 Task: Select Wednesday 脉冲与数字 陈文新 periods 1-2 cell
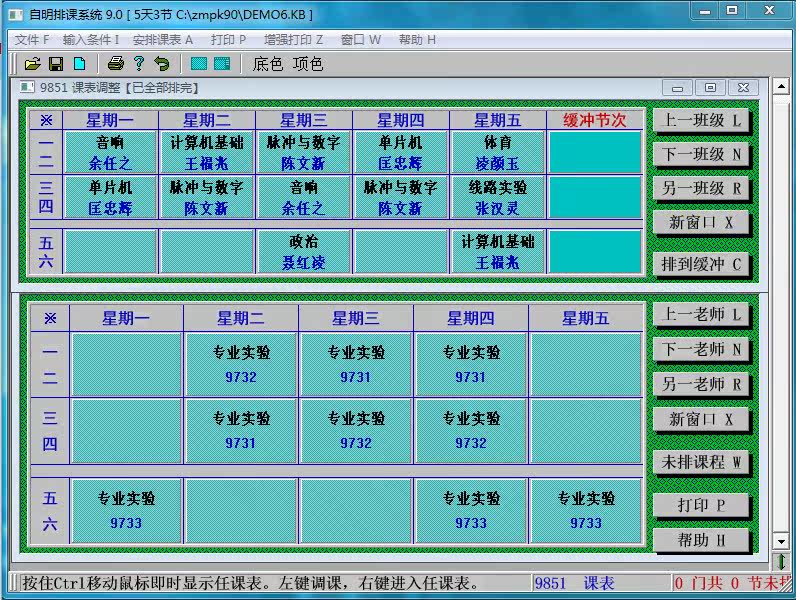(304, 152)
